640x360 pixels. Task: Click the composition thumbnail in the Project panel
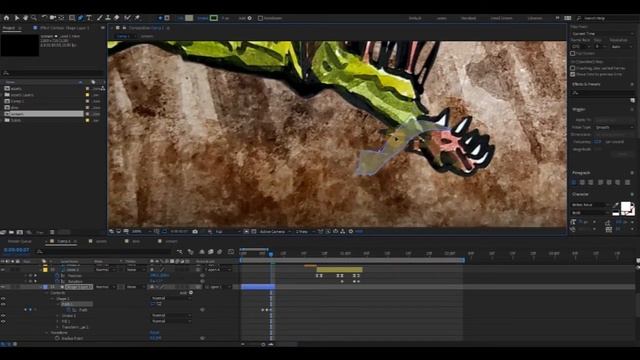coord(20,45)
